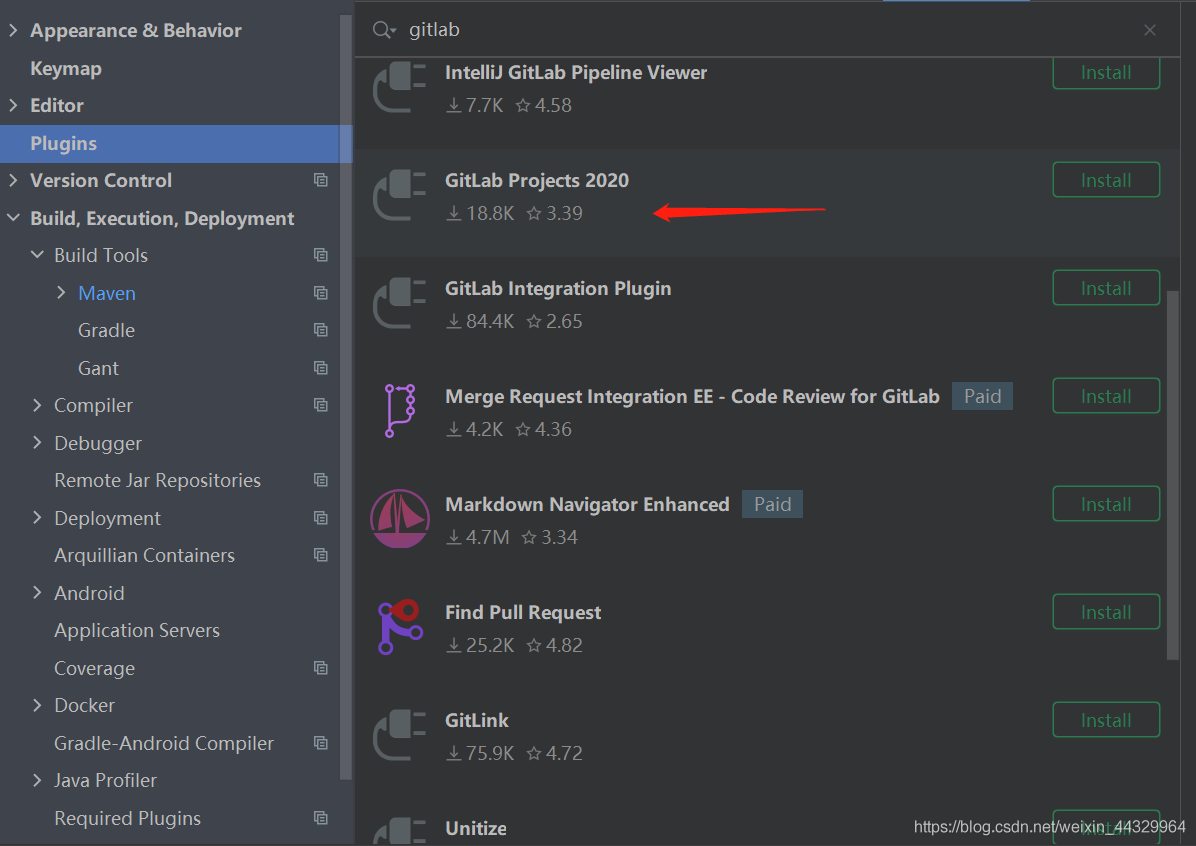1196x846 pixels.
Task: Expand the Java Profiler section
Action: [x=37, y=780]
